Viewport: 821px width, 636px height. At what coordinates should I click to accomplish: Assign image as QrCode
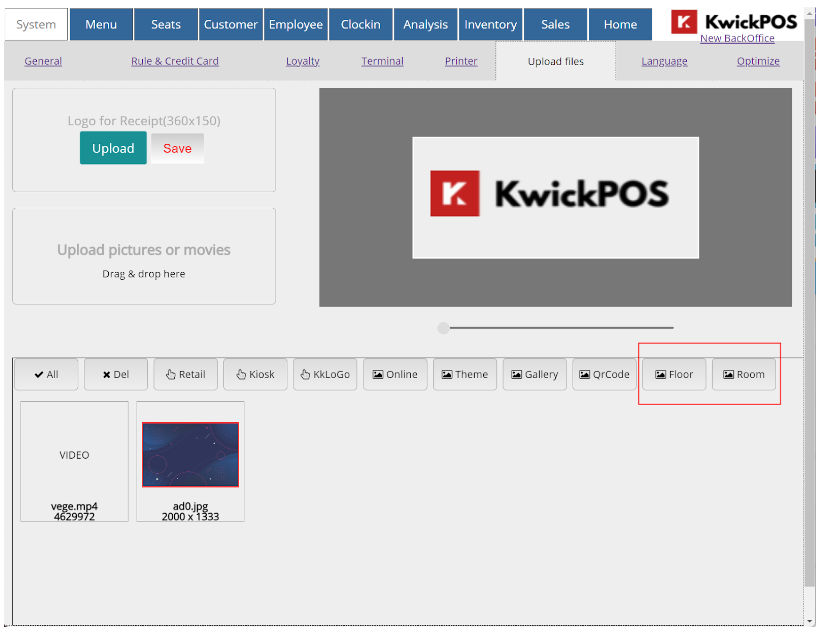click(x=604, y=374)
